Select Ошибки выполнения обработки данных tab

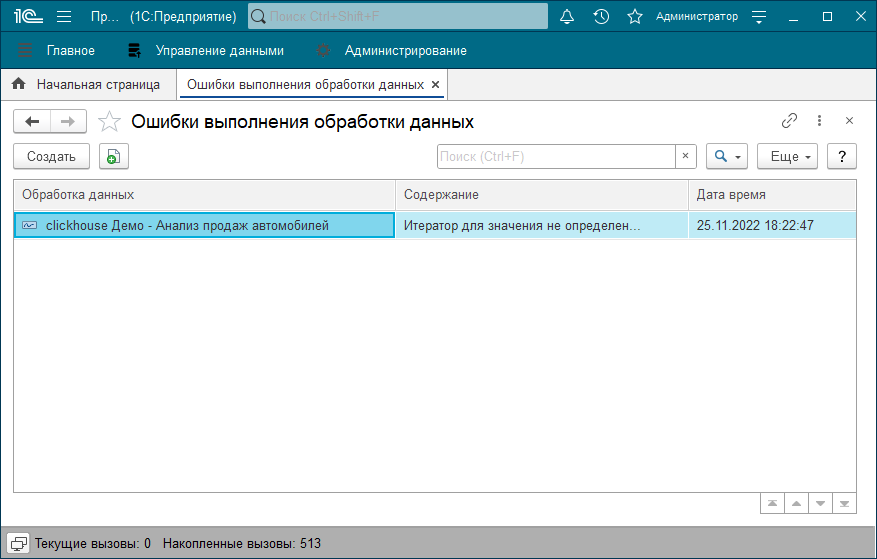(305, 84)
